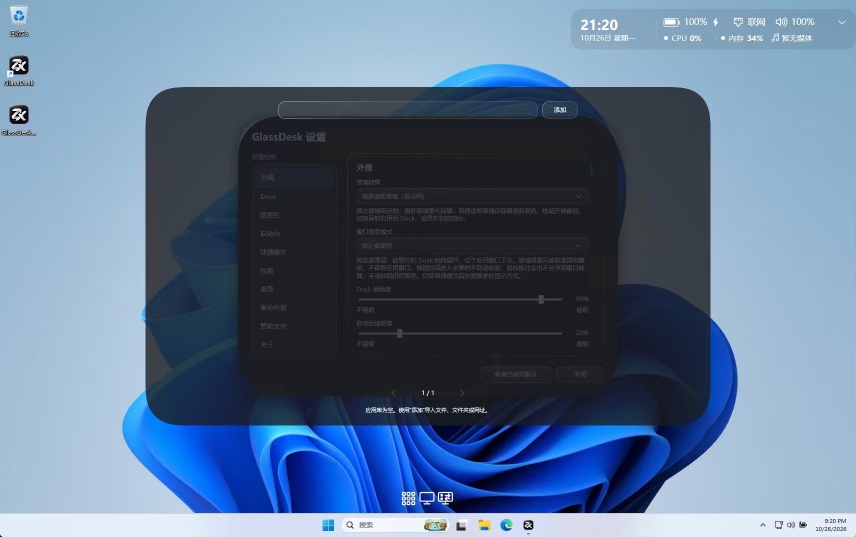This screenshot has width=856, height=537.
Task: Open the Recycle Bin desktop icon
Action: pos(19,21)
